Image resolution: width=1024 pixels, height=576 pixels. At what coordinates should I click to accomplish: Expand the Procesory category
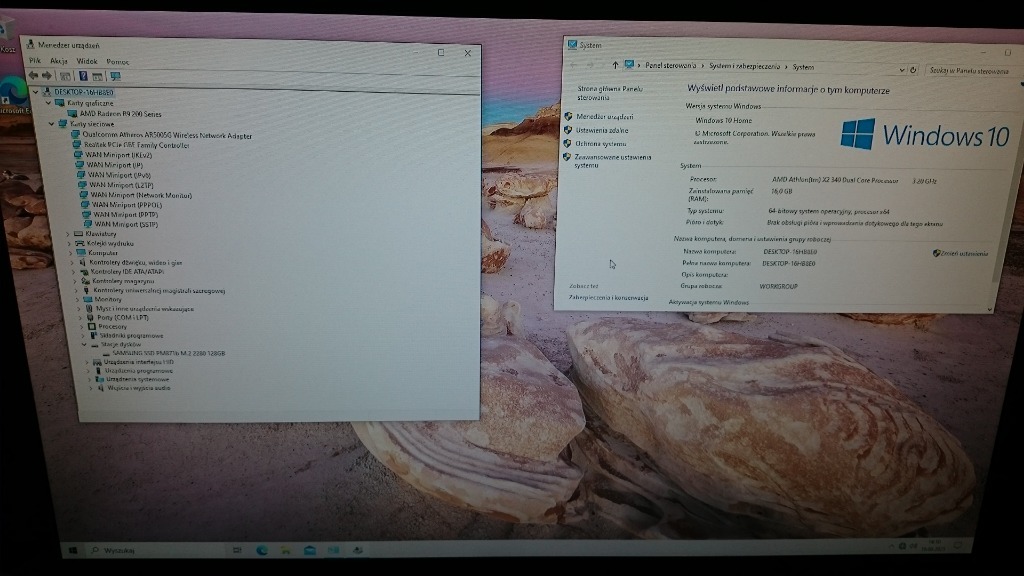[81, 327]
